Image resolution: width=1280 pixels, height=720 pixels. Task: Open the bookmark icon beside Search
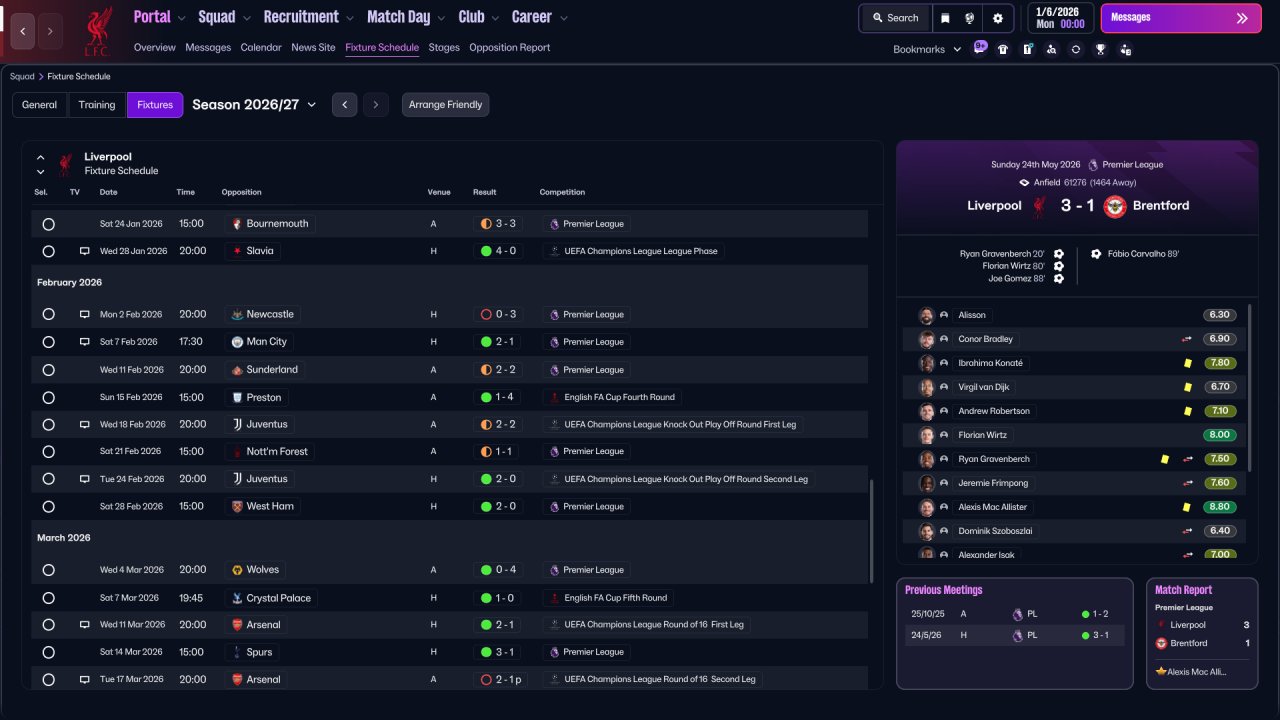pos(945,18)
